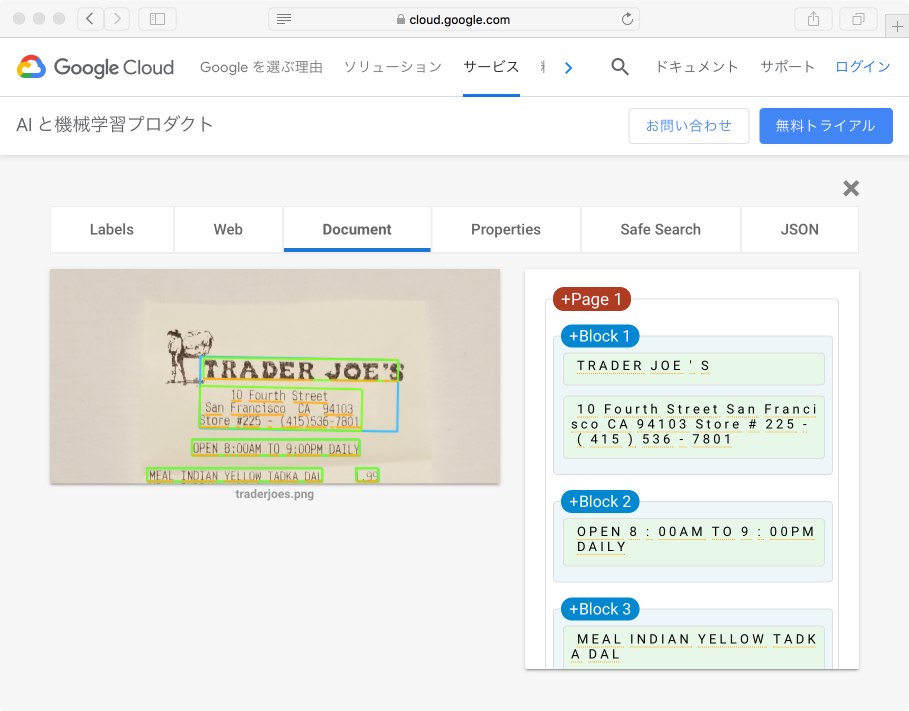Viewport: 909px width, 711px height.
Task: Open the サービス menu
Action: (x=491, y=67)
